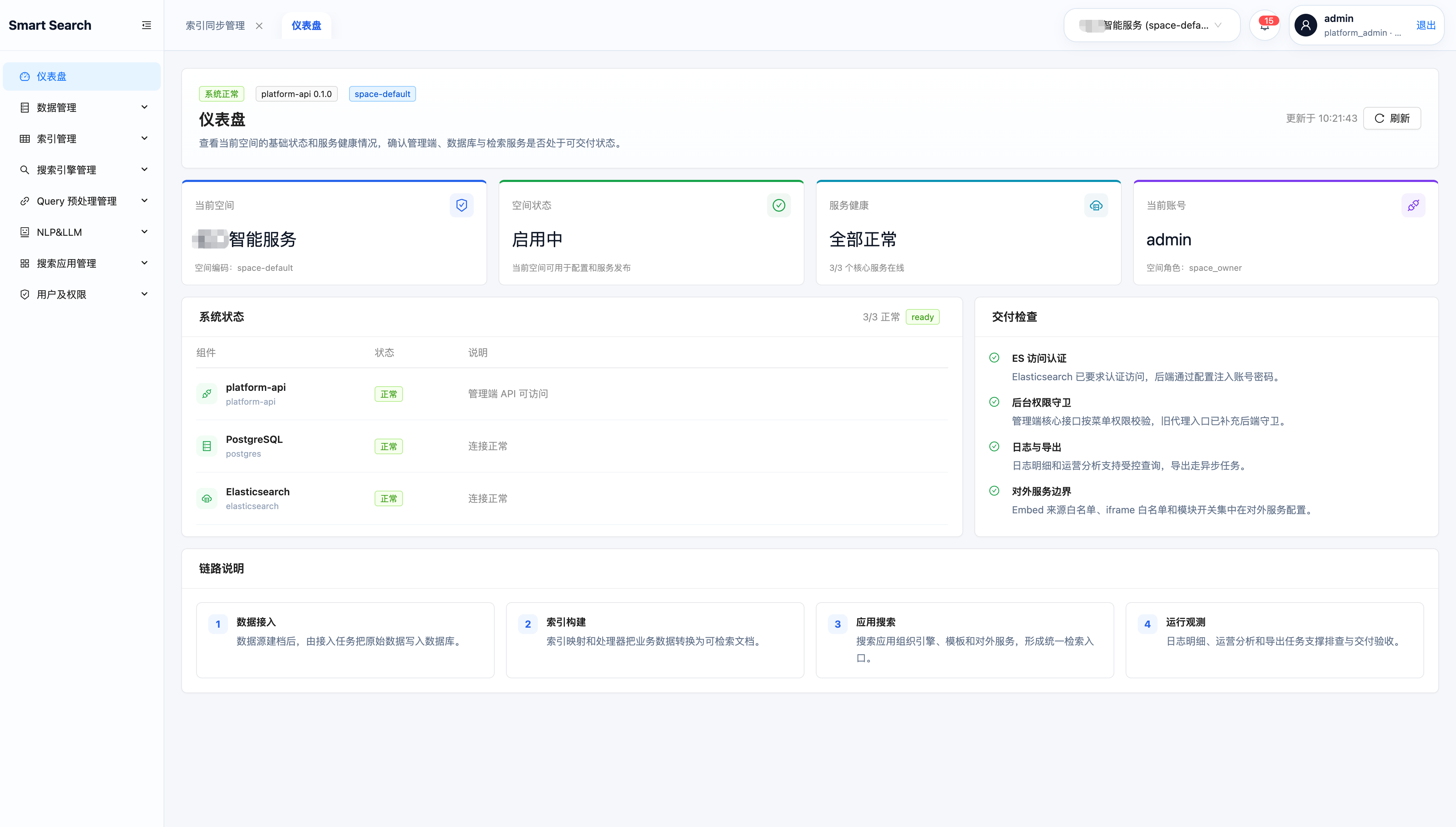Expand the NLP&LLM menu chevron
The image size is (1456, 827).
tap(144, 232)
